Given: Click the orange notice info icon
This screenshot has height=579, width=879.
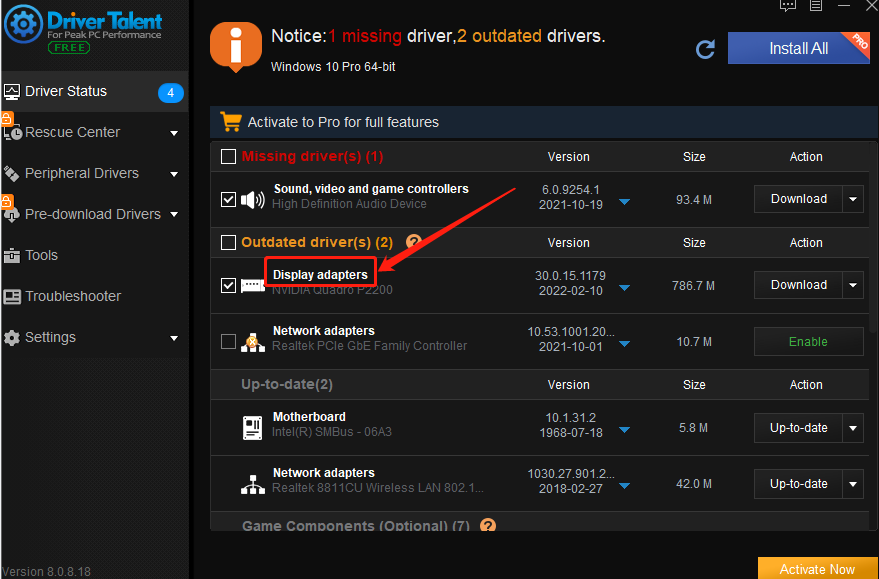Looking at the screenshot, I should coord(236,47).
